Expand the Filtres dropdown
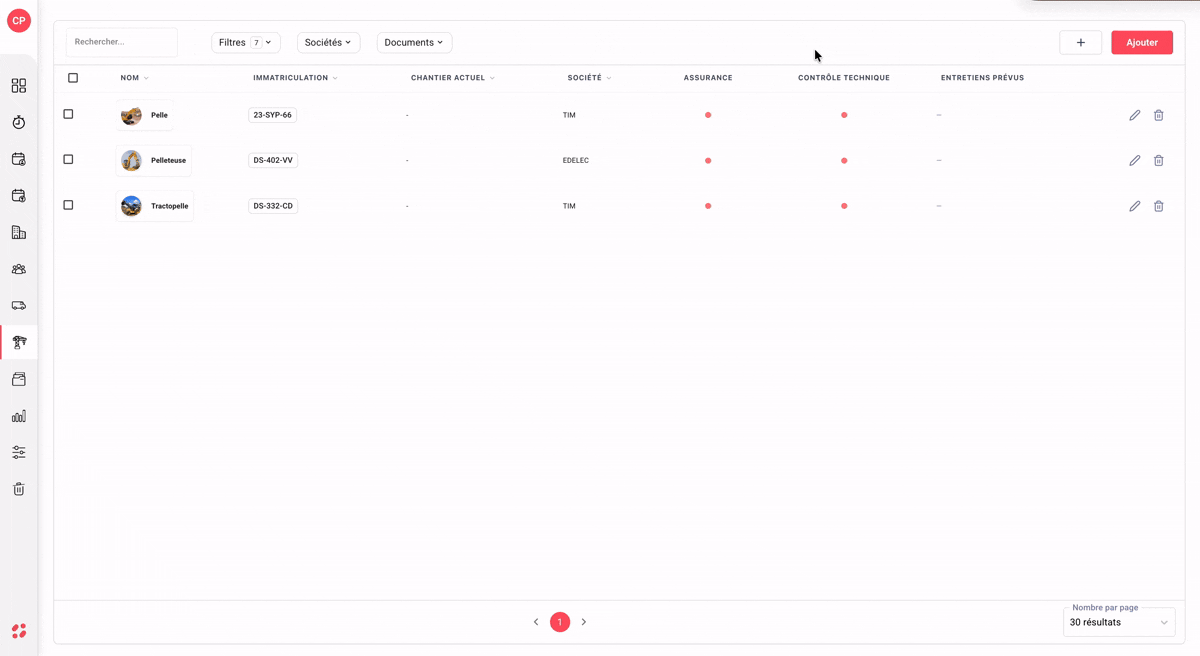The image size is (1200, 656). click(246, 43)
